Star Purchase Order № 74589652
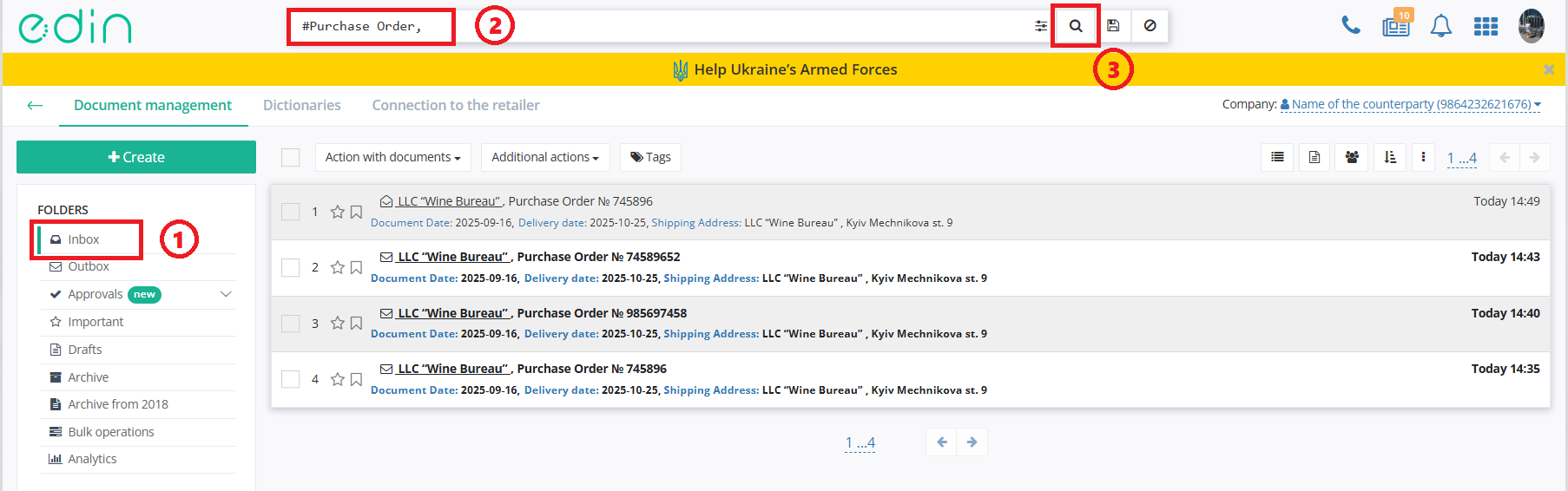This screenshot has width=1568, height=491. pyautogui.click(x=338, y=267)
